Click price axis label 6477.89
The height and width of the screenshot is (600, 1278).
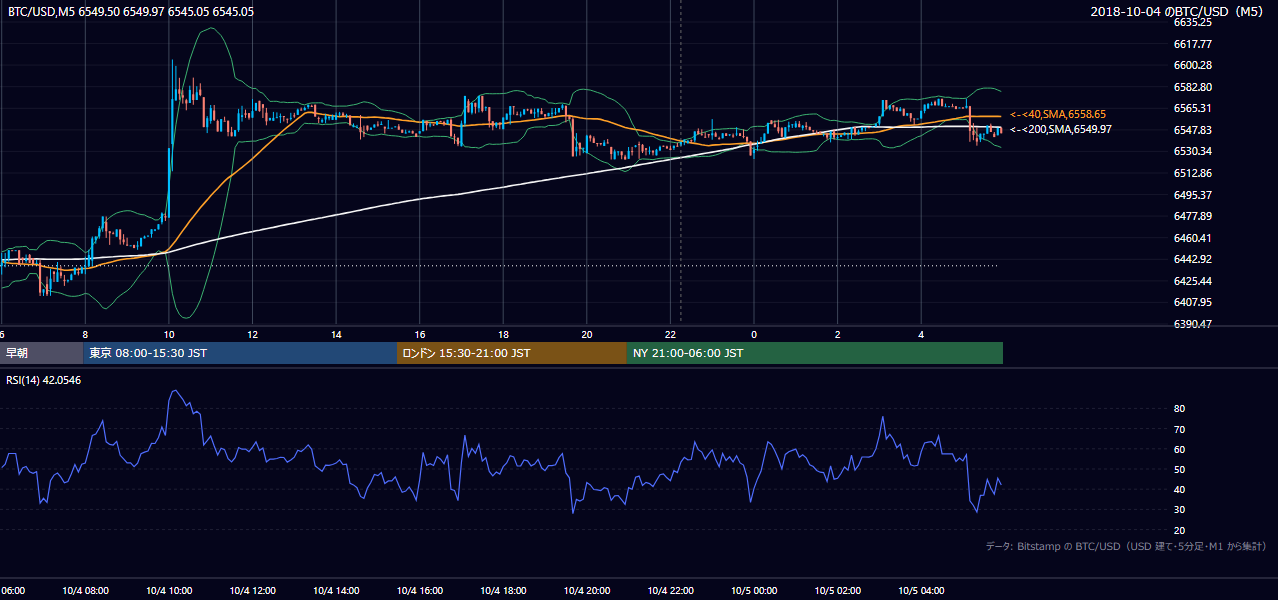point(1193,216)
